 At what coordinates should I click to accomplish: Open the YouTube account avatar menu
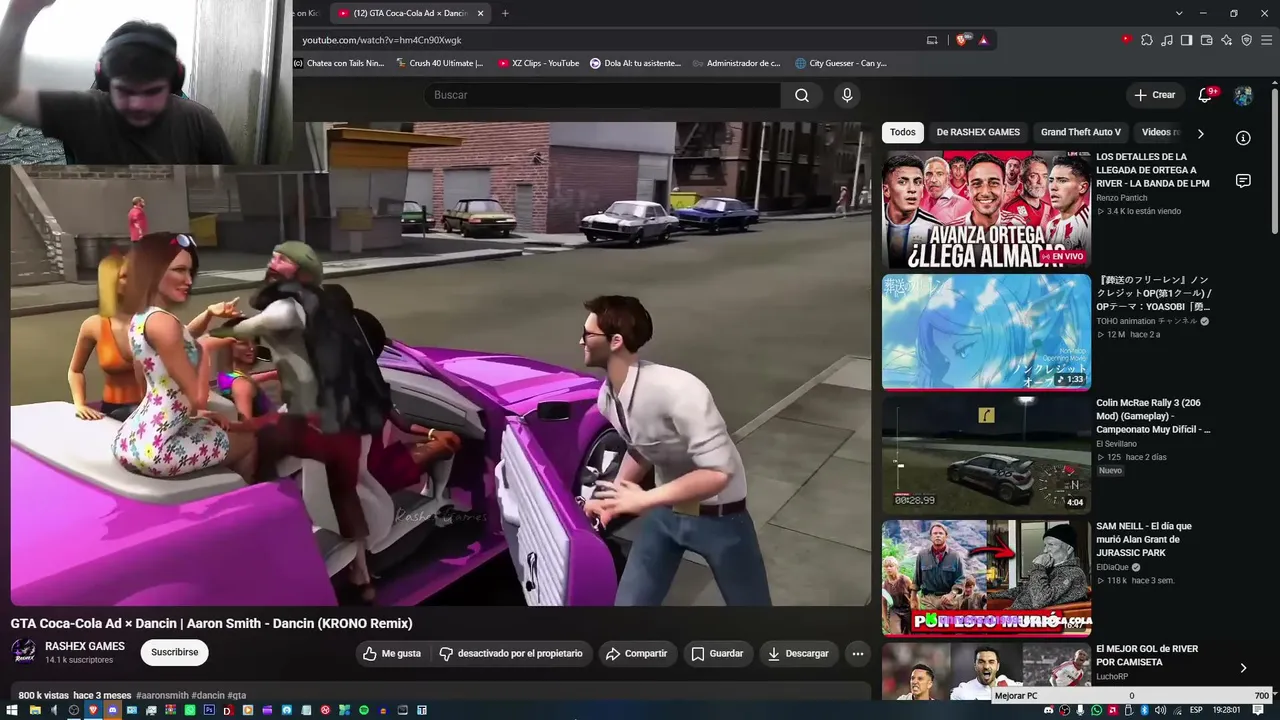point(1243,95)
